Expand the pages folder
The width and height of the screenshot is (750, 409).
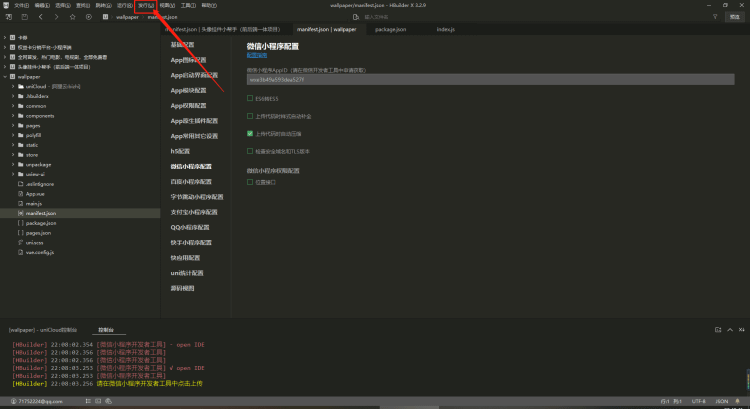(13, 125)
